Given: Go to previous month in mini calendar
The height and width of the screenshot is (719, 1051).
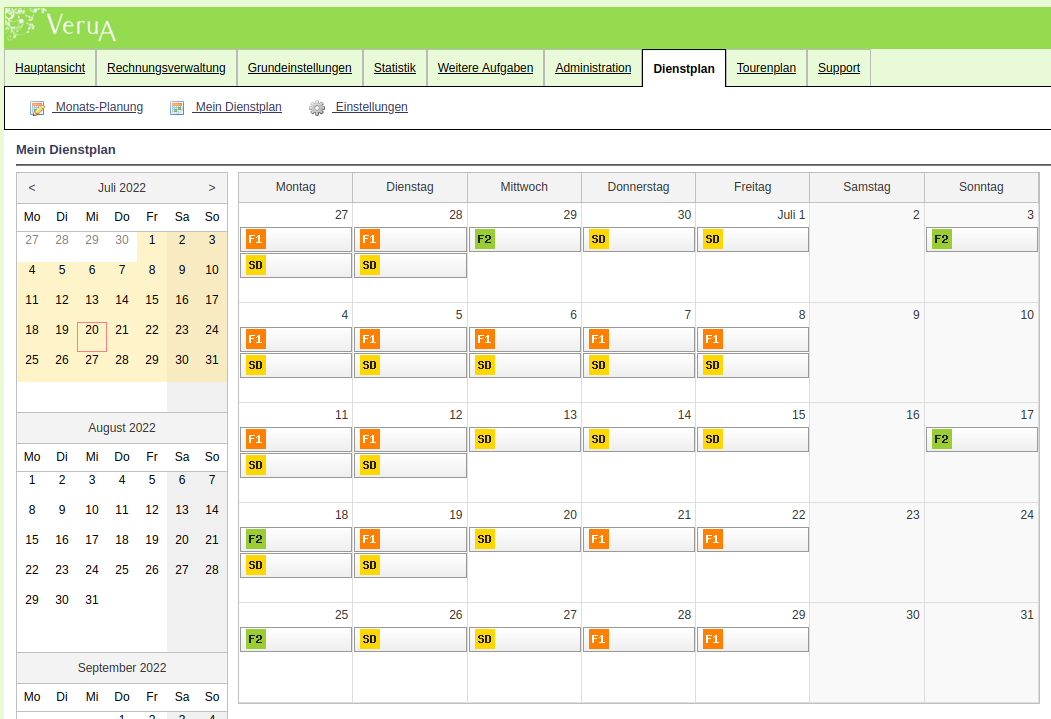Looking at the screenshot, I should click(x=32, y=188).
